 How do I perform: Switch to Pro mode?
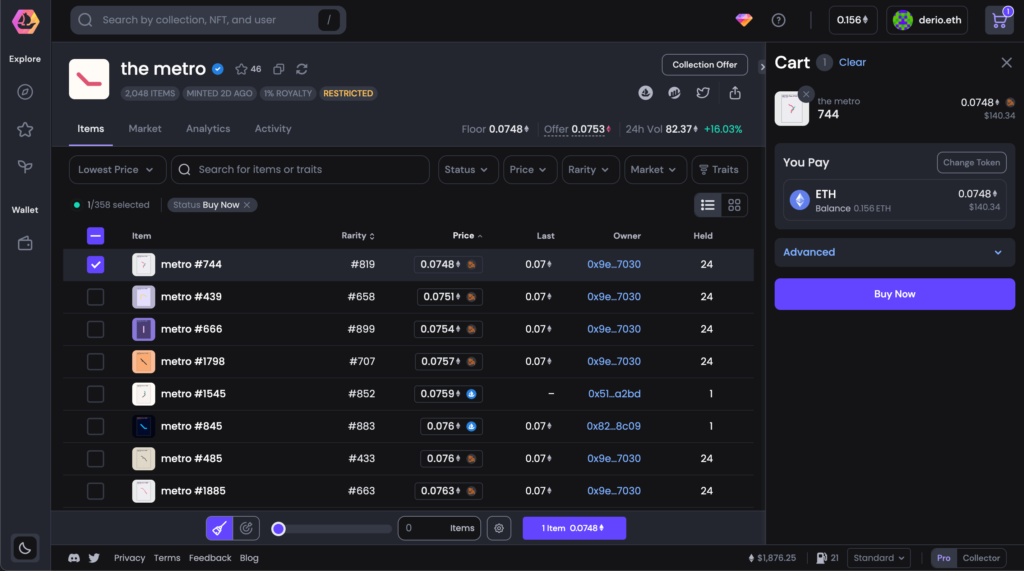944,558
